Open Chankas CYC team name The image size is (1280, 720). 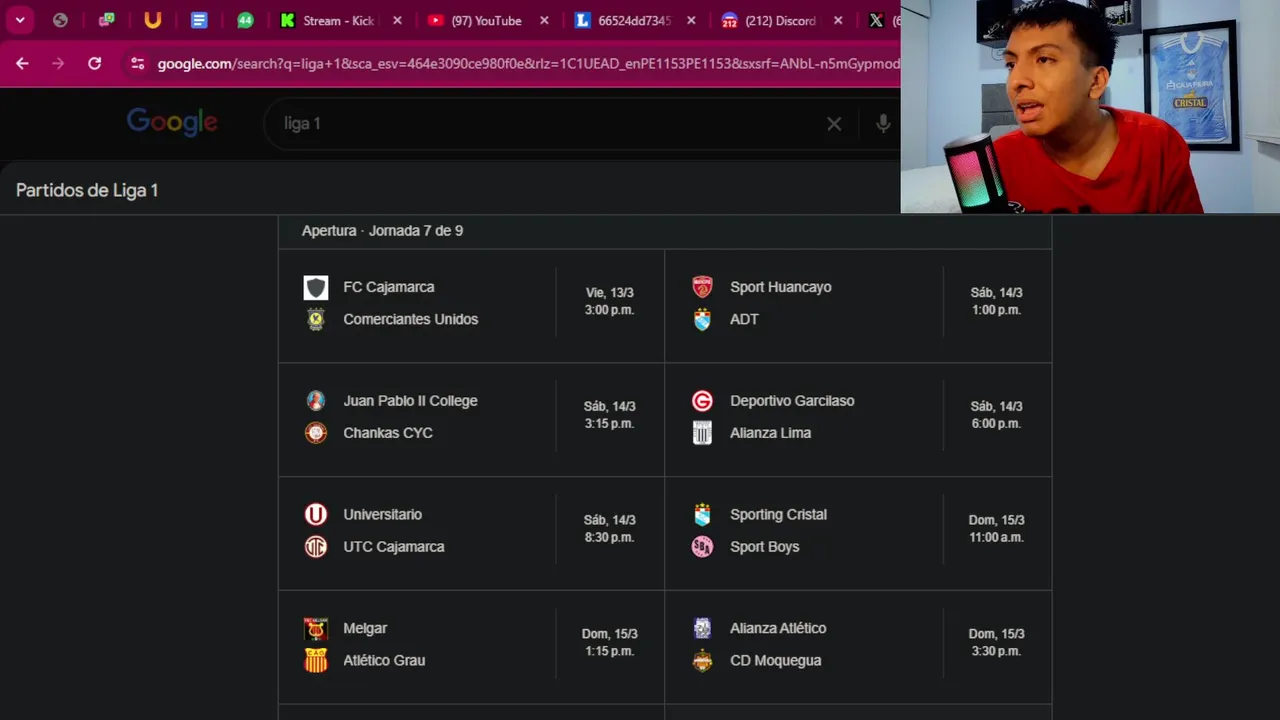point(388,433)
